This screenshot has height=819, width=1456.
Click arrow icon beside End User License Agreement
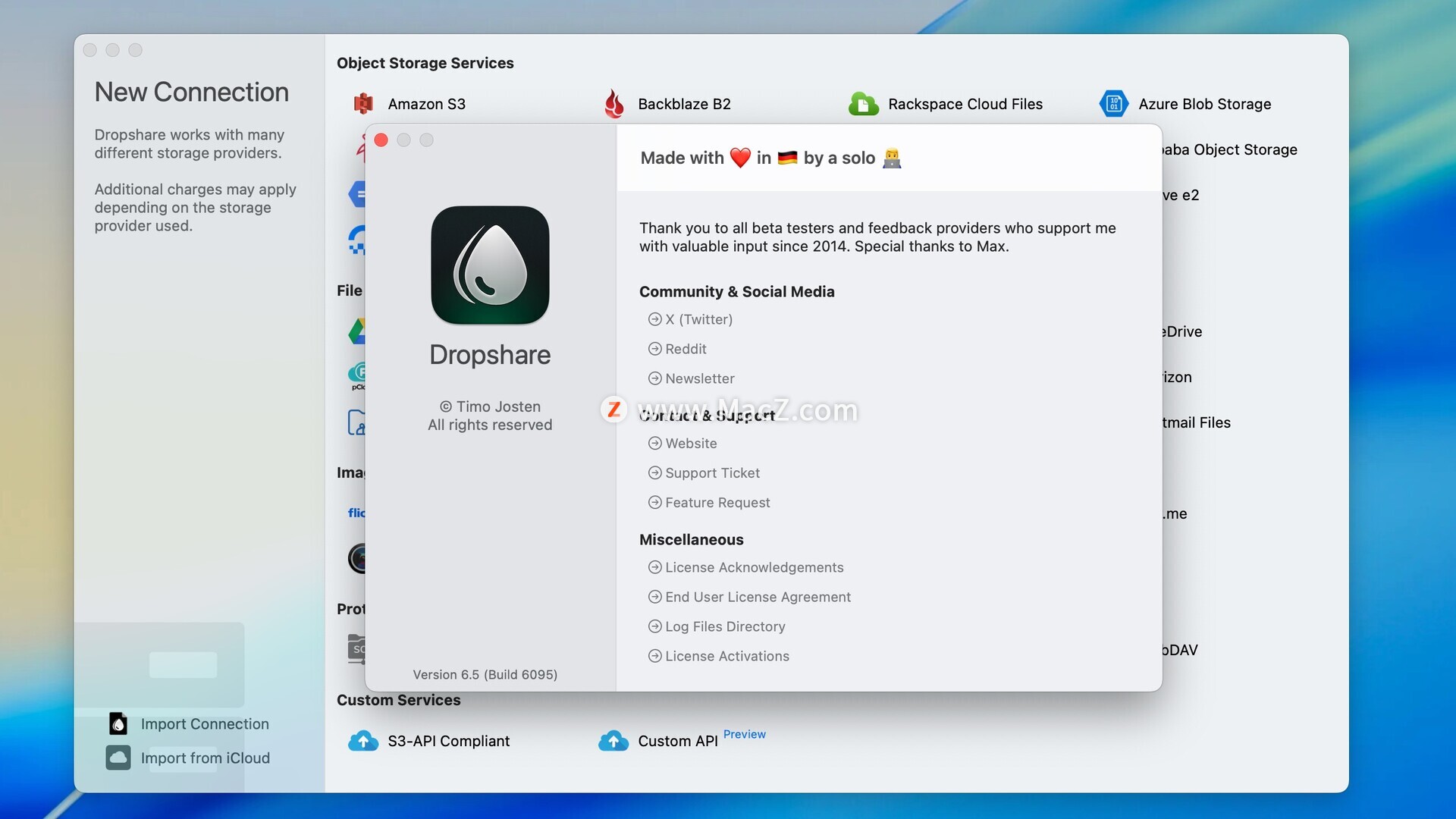tap(655, 597)
